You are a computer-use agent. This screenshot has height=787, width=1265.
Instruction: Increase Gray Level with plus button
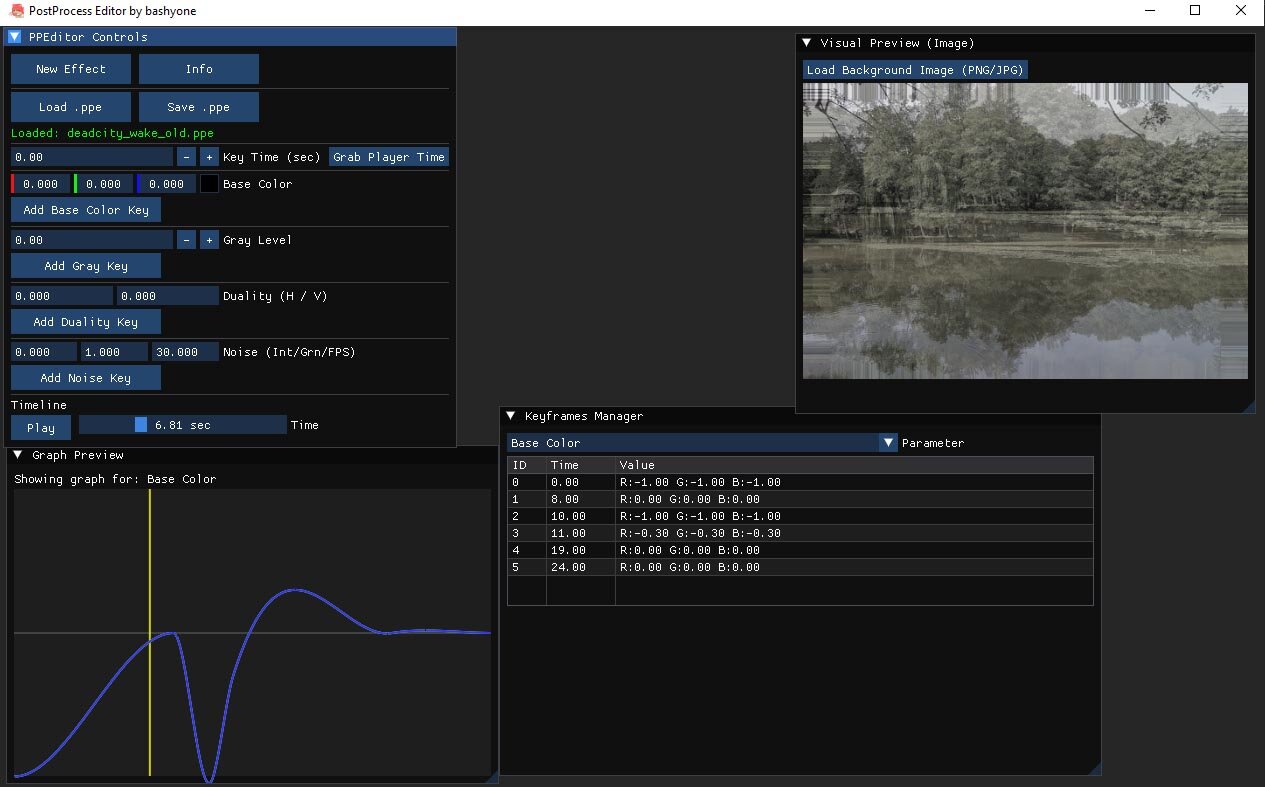point(209,240)
